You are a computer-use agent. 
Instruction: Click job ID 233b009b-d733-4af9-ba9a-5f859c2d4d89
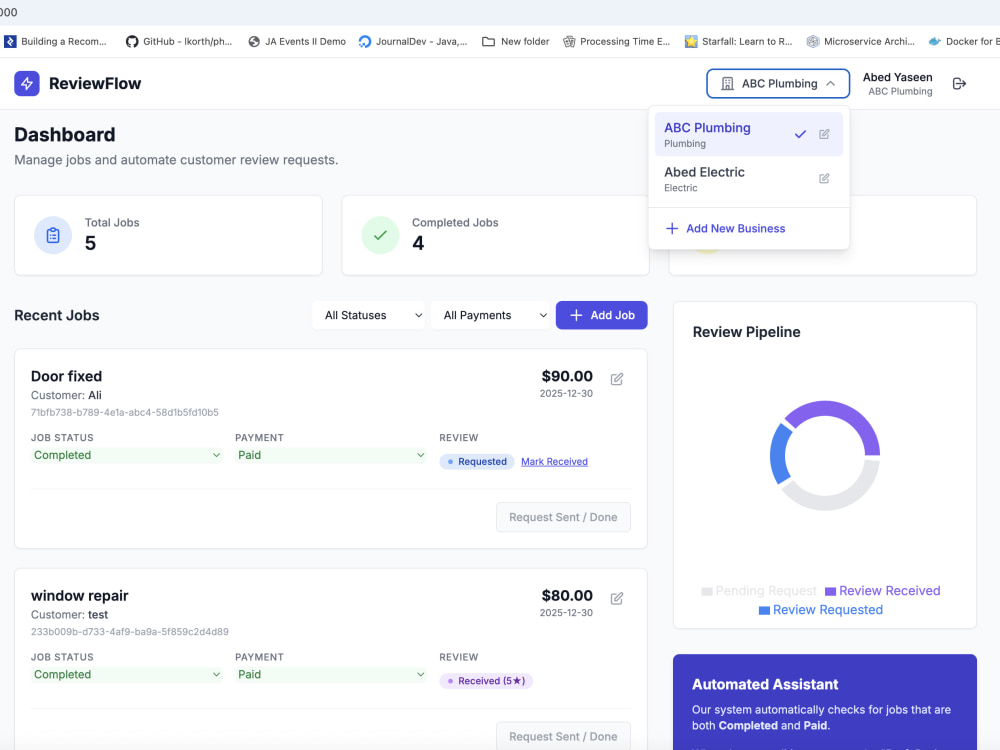[x=129, y=632]
